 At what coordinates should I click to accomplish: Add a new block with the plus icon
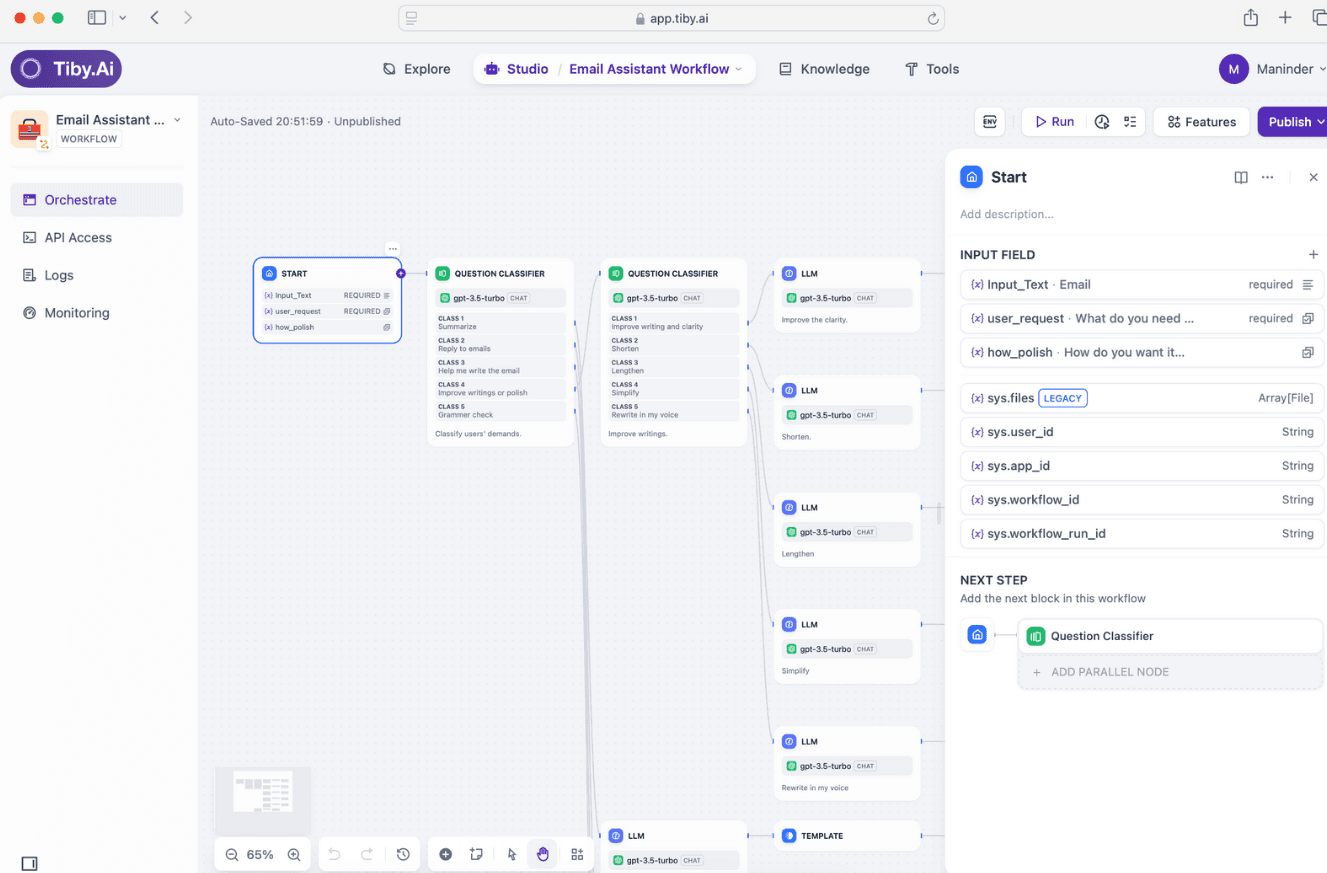[446, 854]
